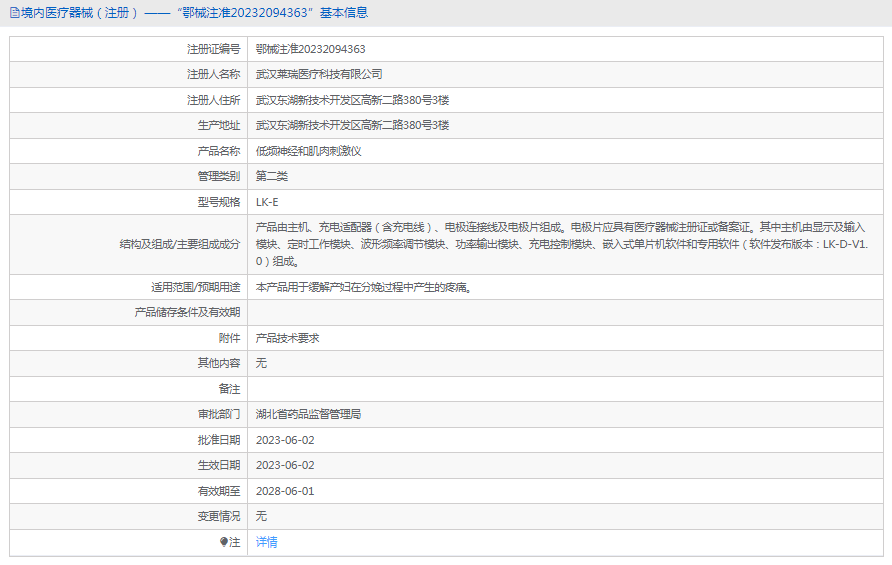Image resolution: width=892 pixels, height=565 pixels.
Task: Select product name 低频神经和肌肉刺激仪
Action: click(x=308, y=151)
